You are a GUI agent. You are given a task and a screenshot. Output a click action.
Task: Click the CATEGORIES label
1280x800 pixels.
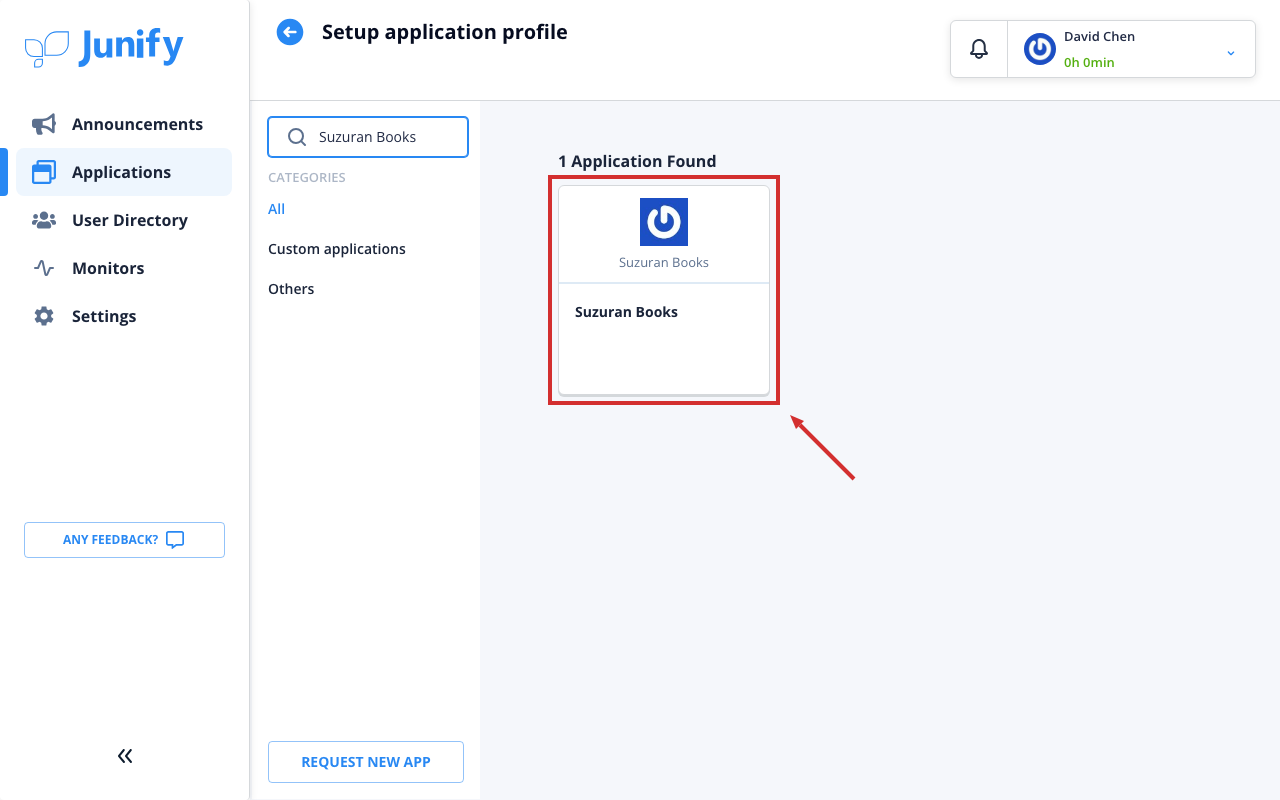307,178
